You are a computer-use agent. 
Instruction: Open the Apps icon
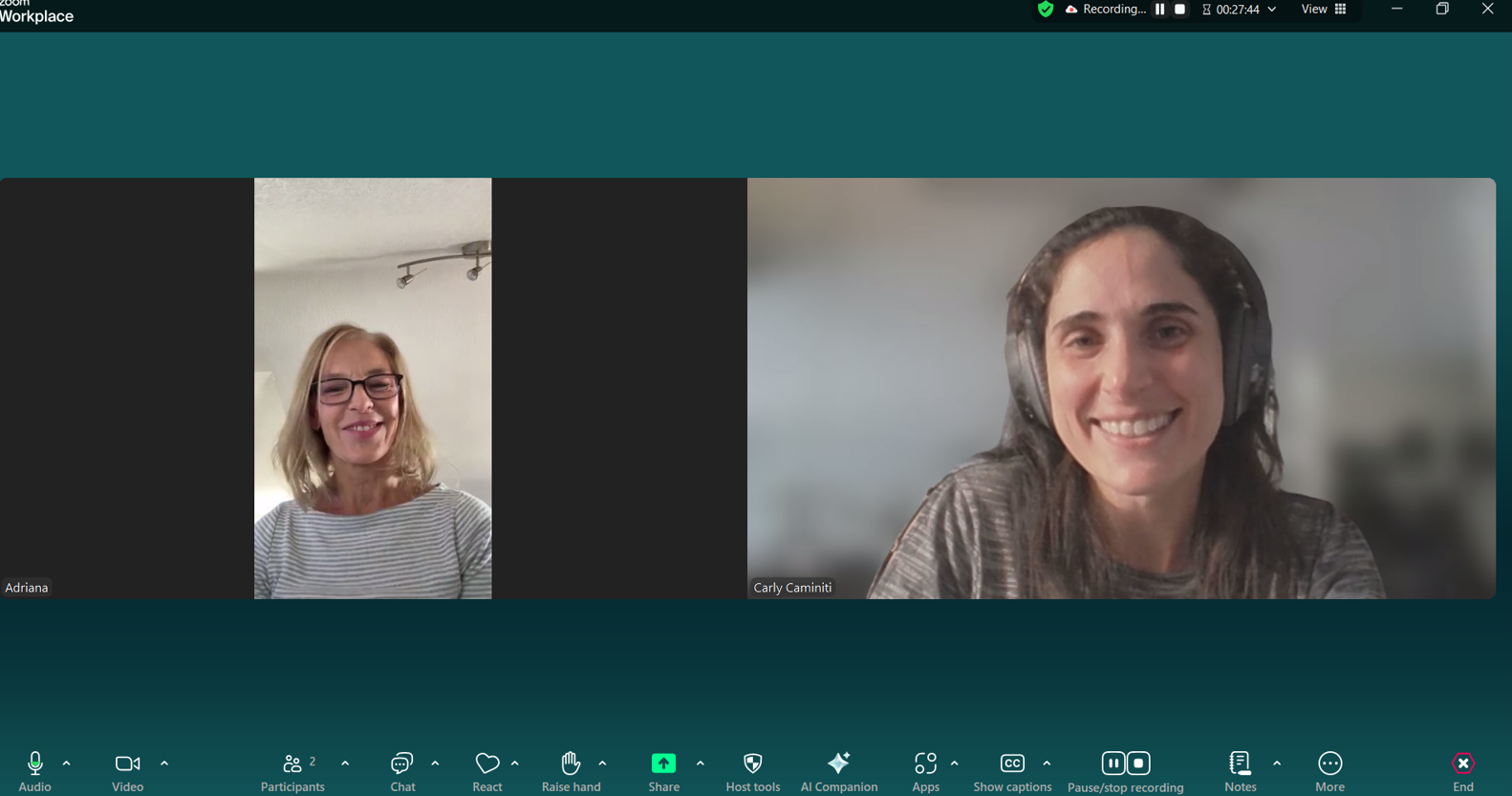(x=925, y=764)
